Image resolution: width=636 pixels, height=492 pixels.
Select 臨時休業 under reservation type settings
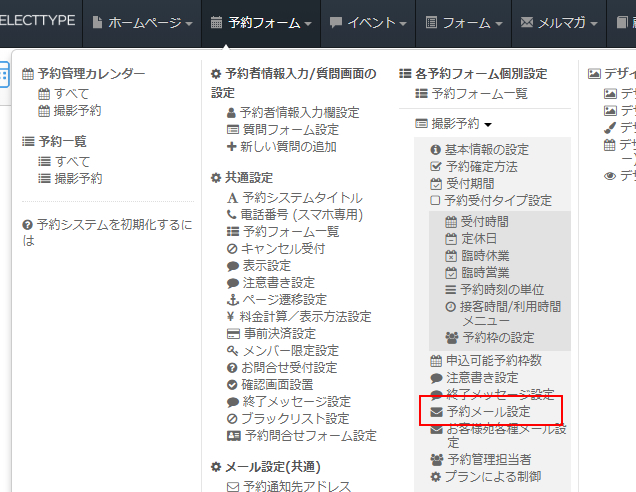tap(487, 255)
